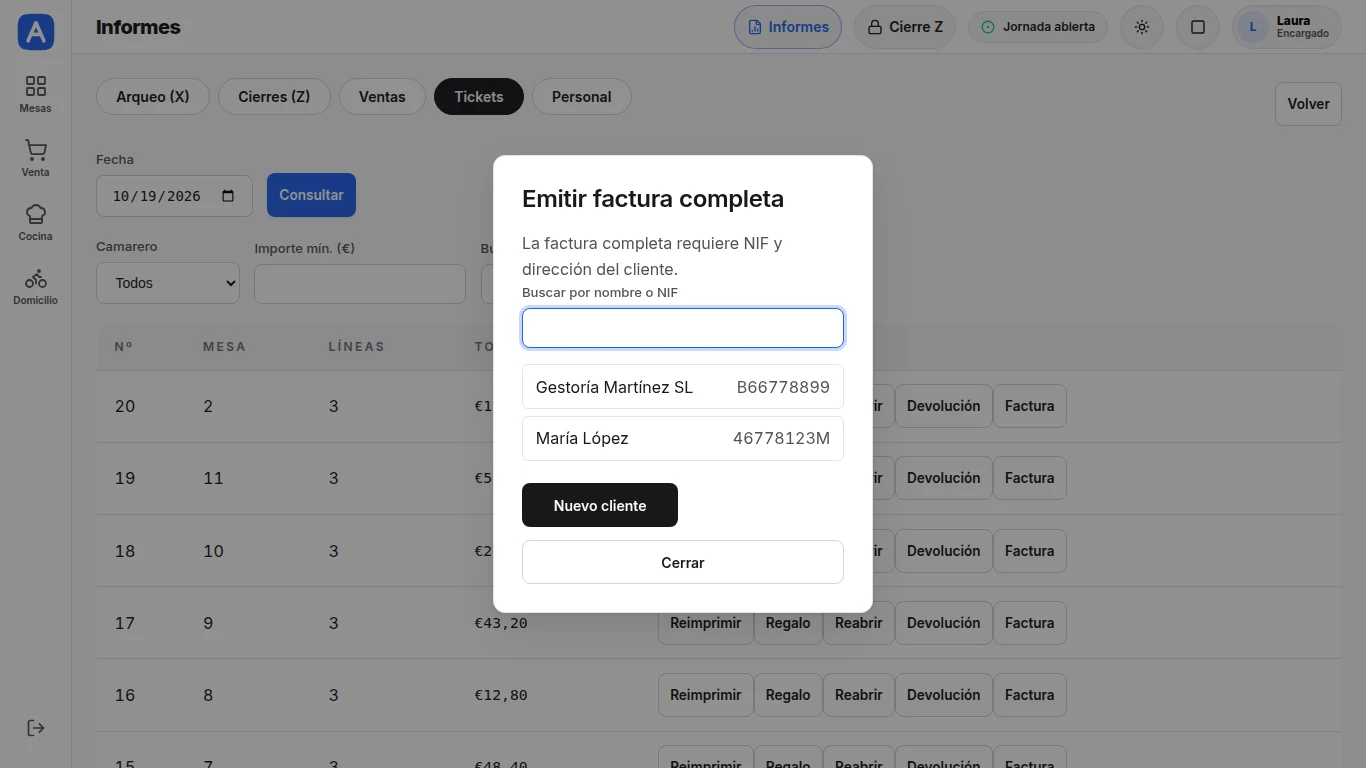The image size is (1366, 768).
Task: Click the fullscreen square icon
Action: point(1198,27)
